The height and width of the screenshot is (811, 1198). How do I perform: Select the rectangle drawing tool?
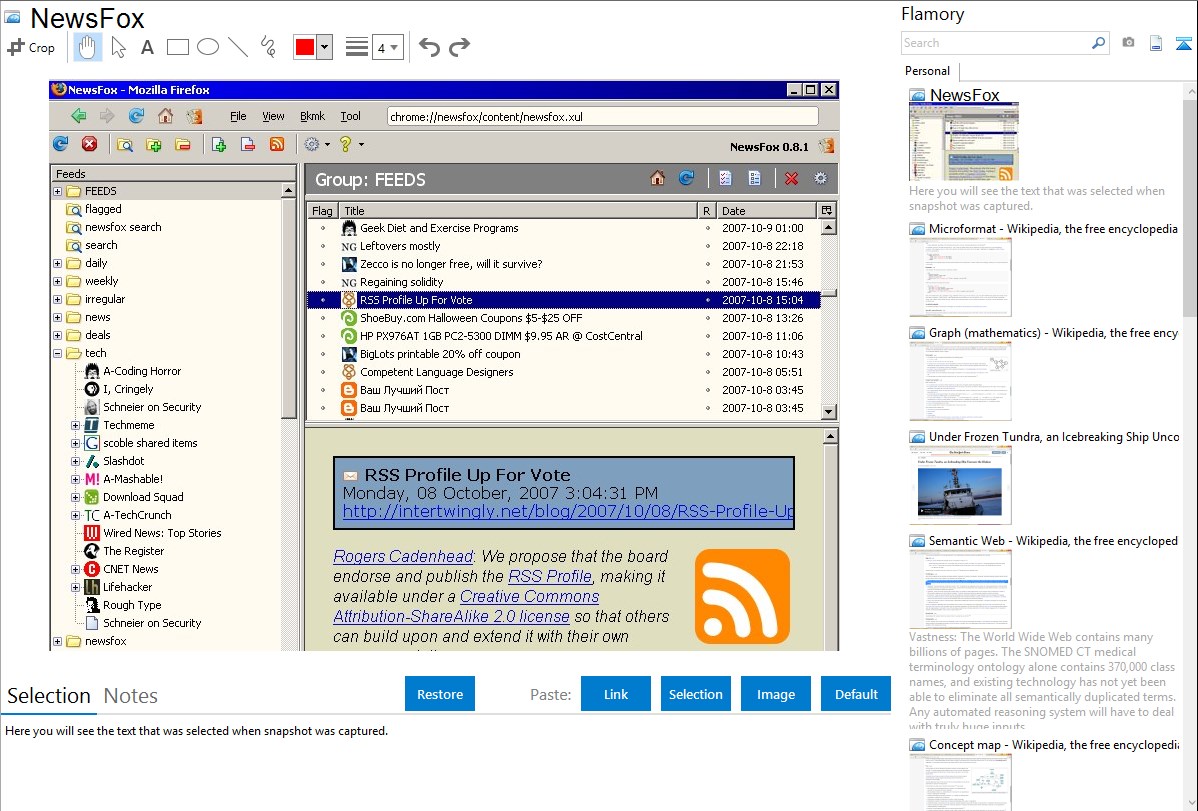(x=177, y=47)
